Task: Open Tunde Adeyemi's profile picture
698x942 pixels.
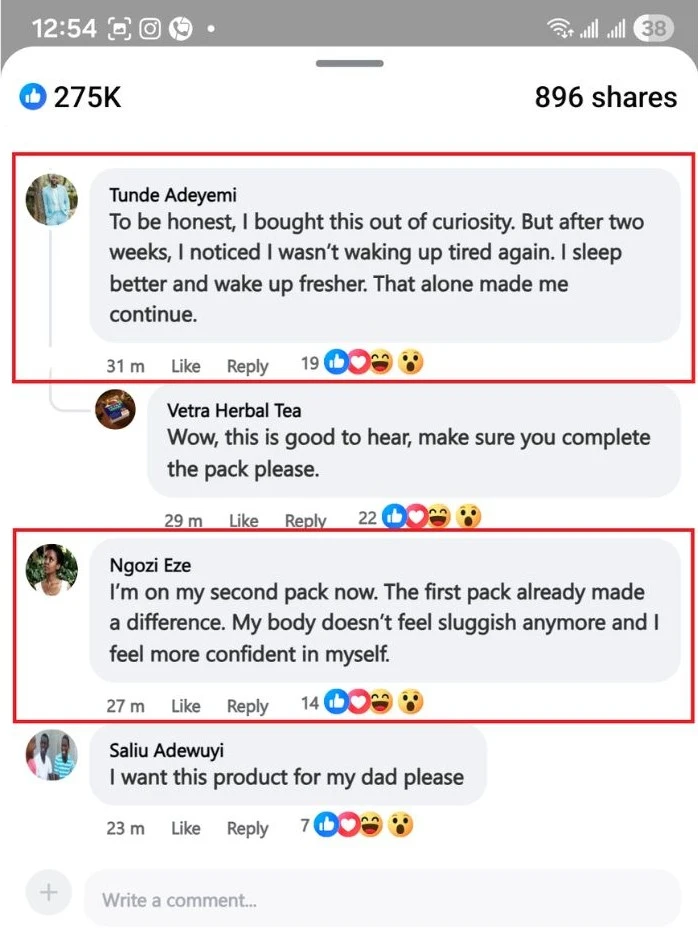Action: point(51,199)
